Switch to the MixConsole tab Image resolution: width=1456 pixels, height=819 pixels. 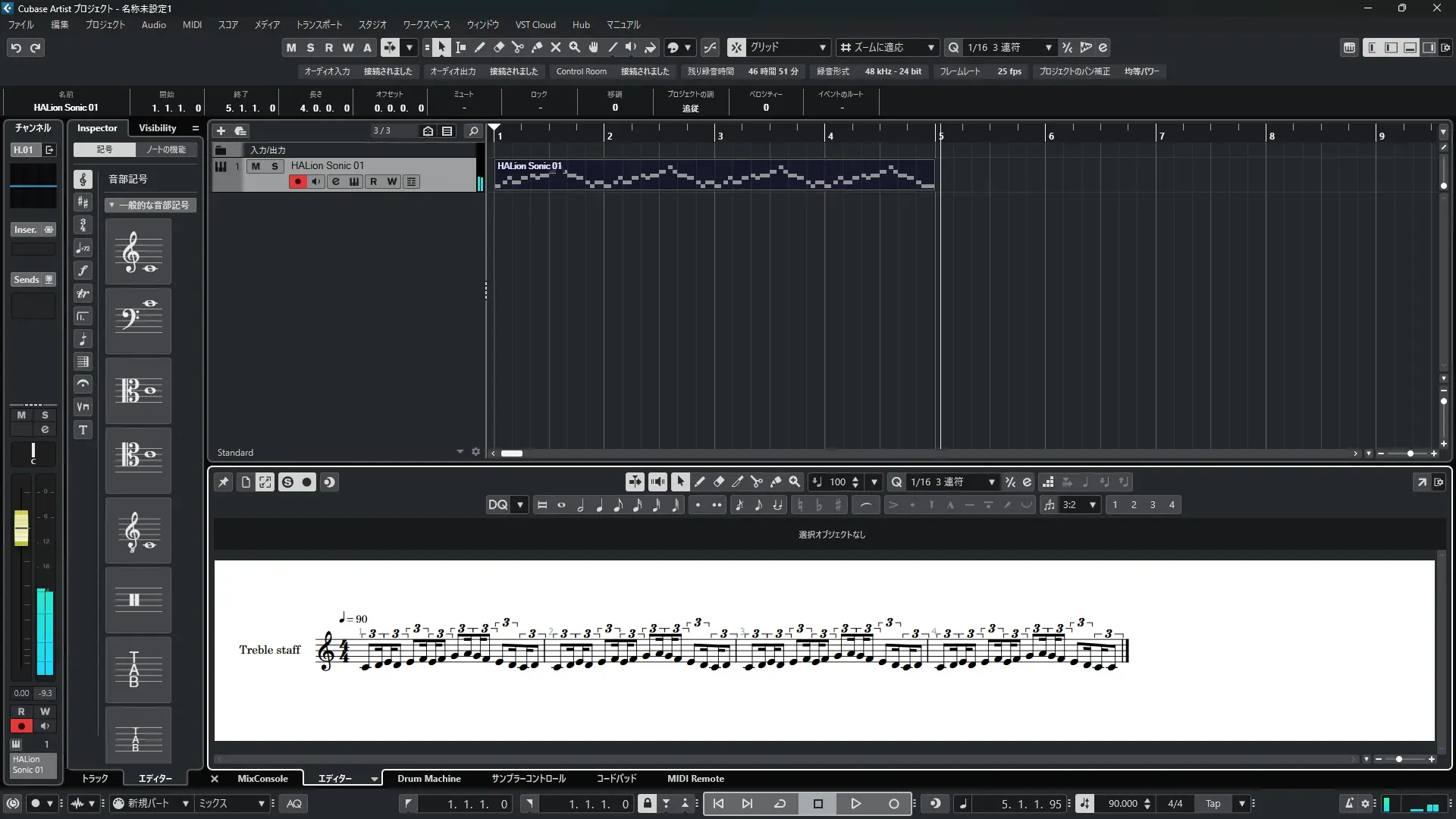[x=262, y=778]
